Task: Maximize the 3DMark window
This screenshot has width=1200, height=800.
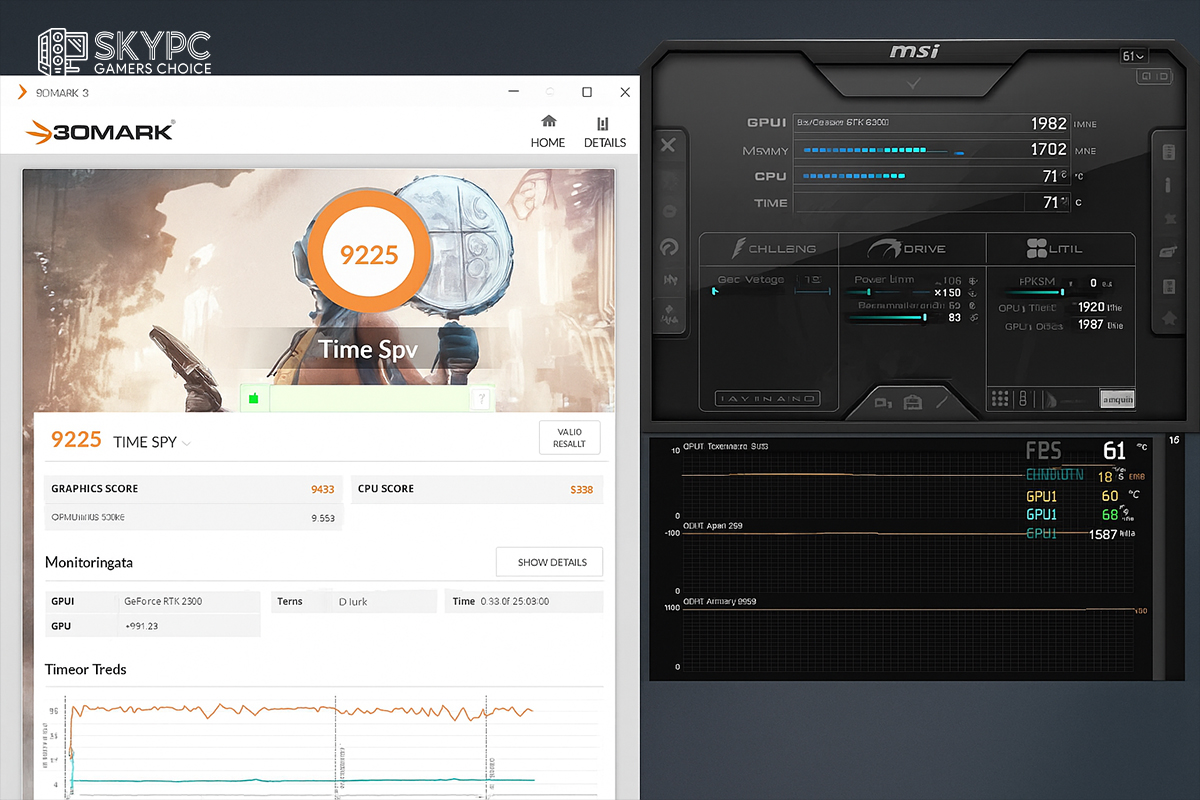Action: (x=587, y=92)
